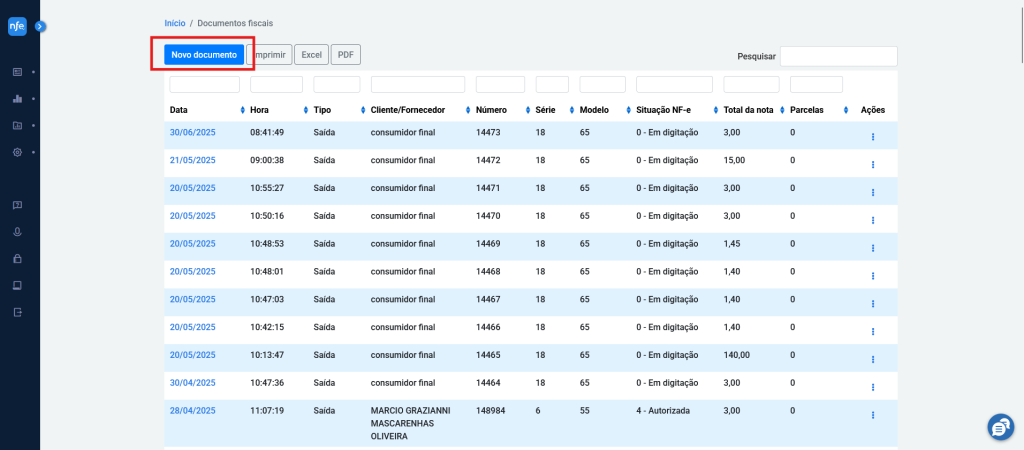Screen dimensions: 1024x450
Task: Select the time 08:41:49 cell
Action: pyautogui.click(x=267, y=133)
